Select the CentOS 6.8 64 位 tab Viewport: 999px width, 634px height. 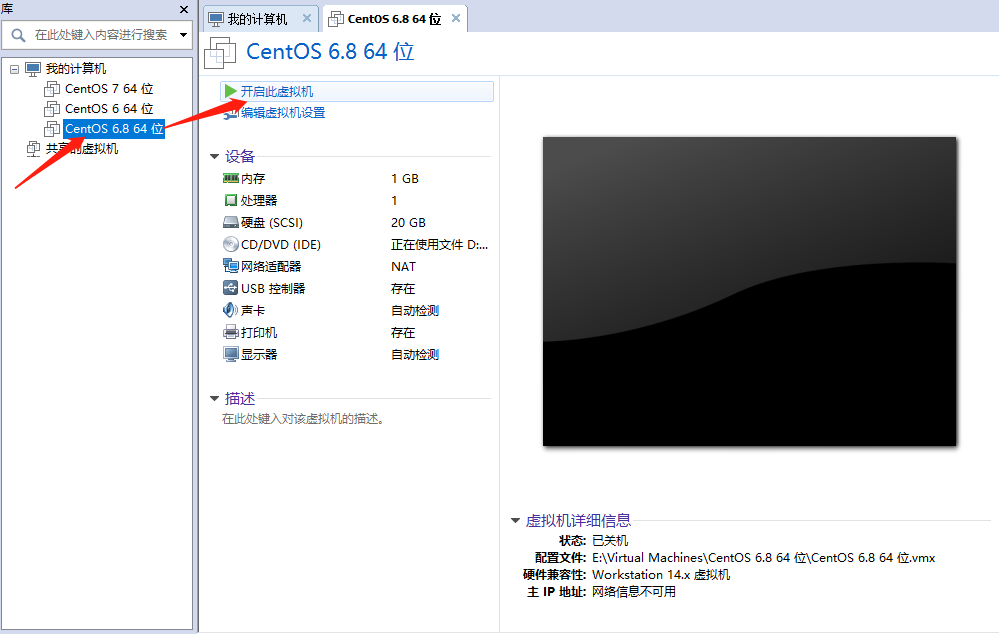[x=390, y=17]
